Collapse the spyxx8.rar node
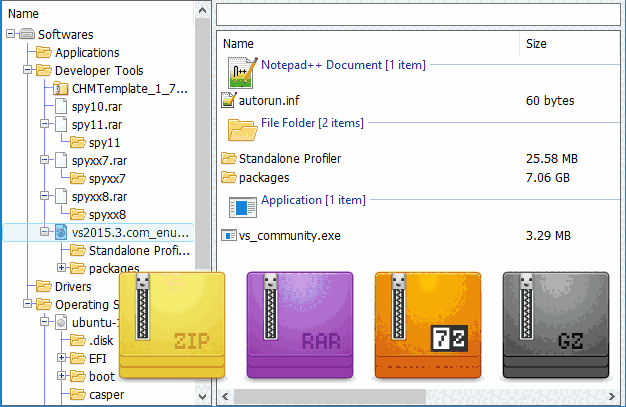The image size is (626, 407). 45,196
